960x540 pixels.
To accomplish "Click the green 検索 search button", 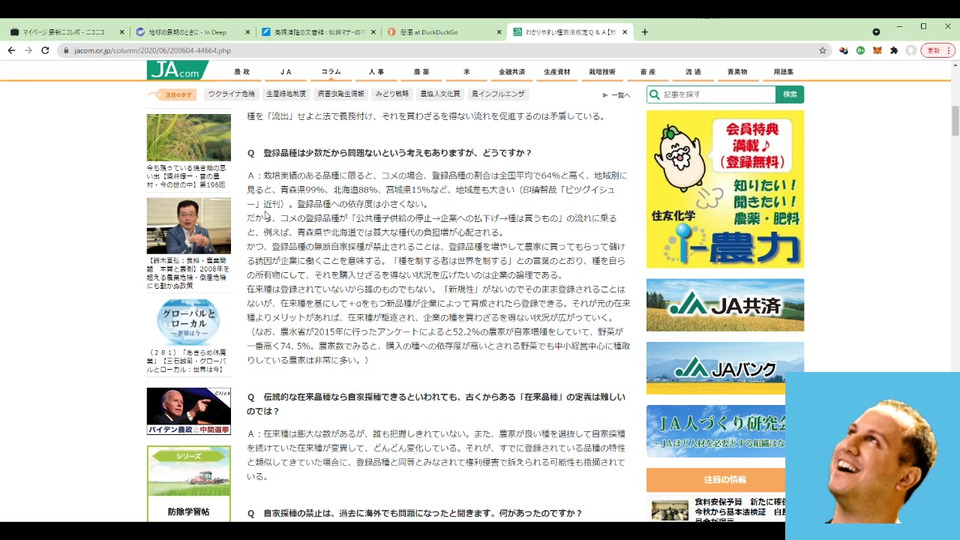I will [790, 94].
